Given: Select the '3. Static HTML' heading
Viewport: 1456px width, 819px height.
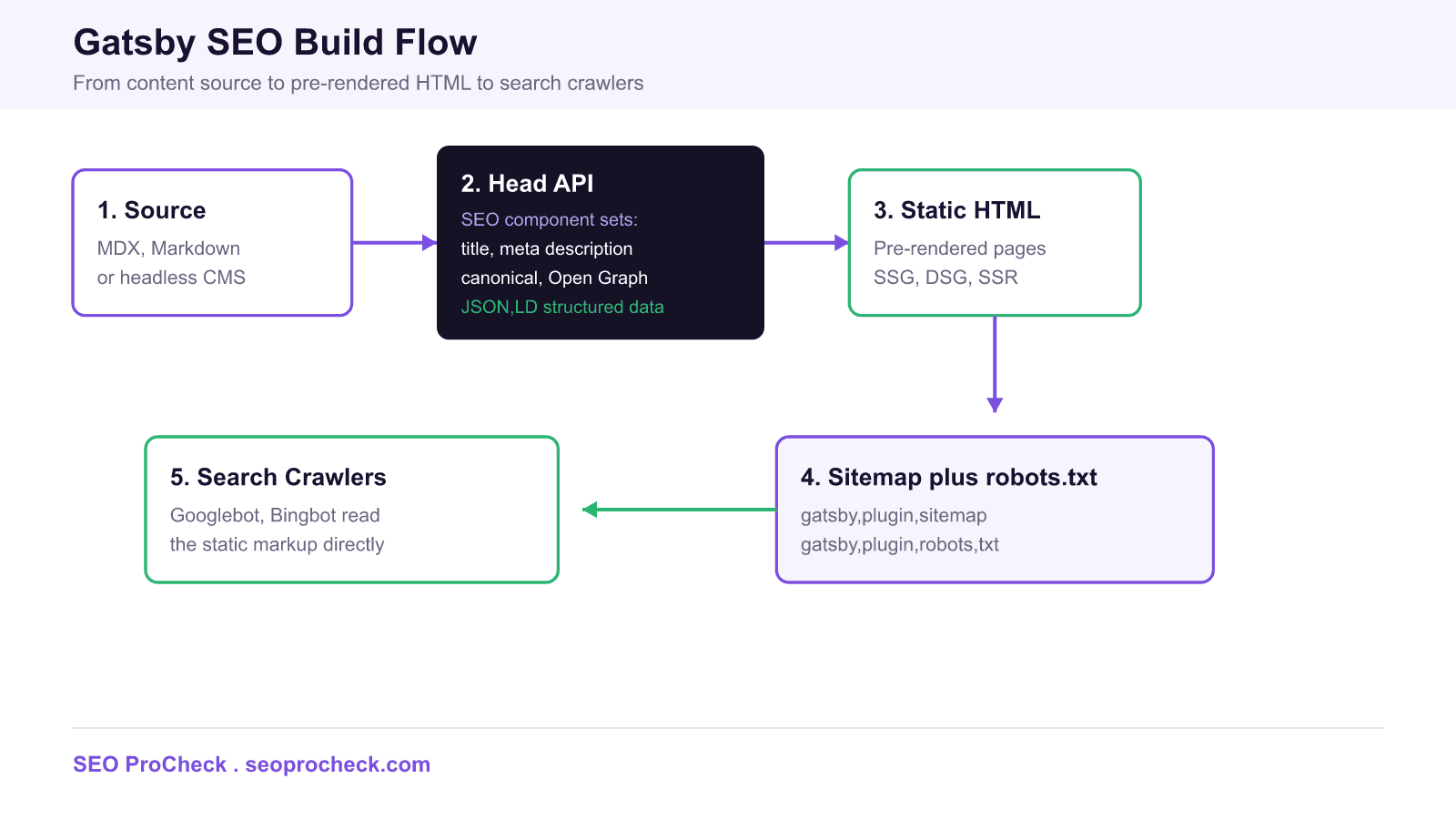Looking at the screenshot, I should [x=957, y=210].
